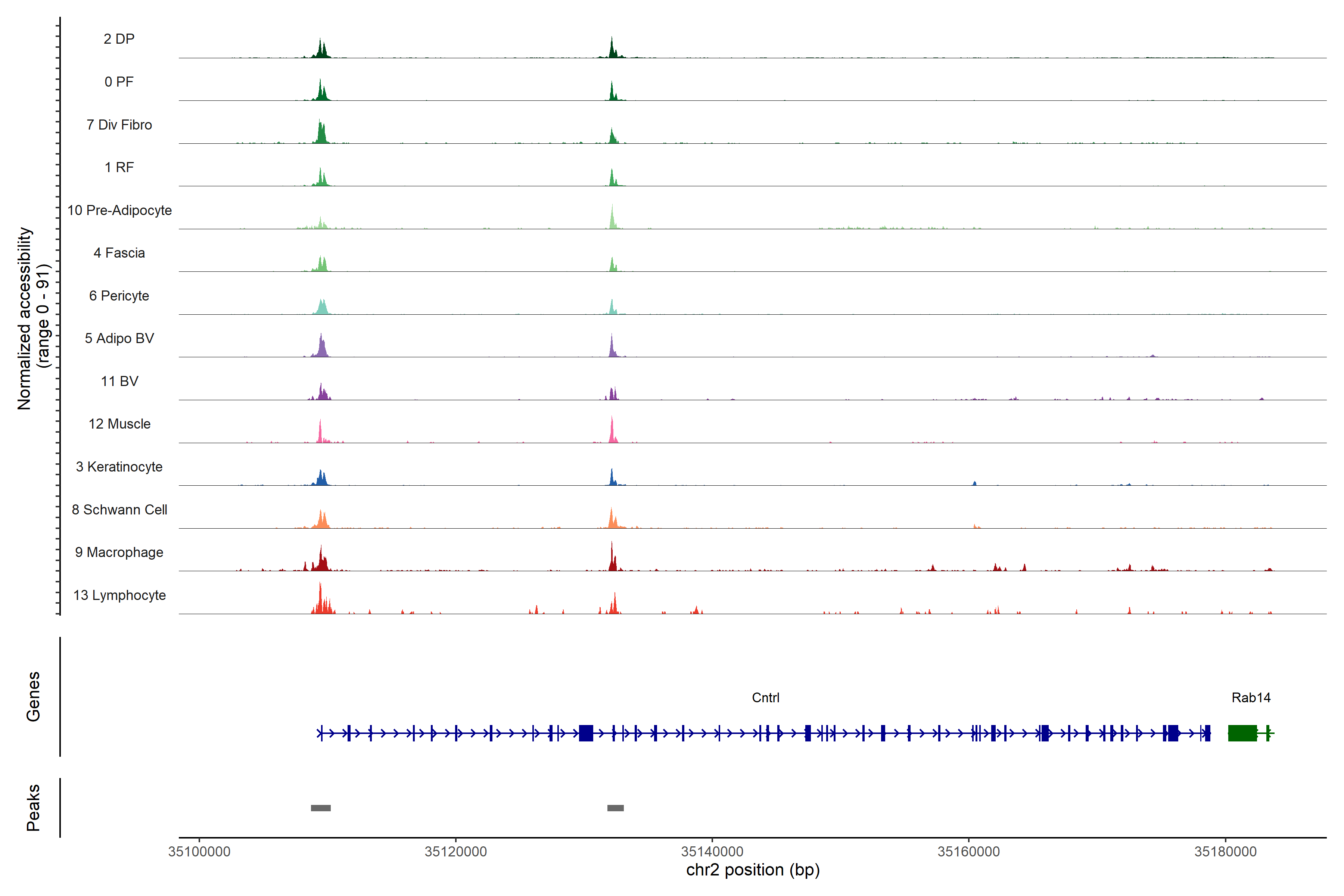The width and height of the screenshot is (1344, 896).
Task: Click the green Rab14 gene block
Action: 1242,733
